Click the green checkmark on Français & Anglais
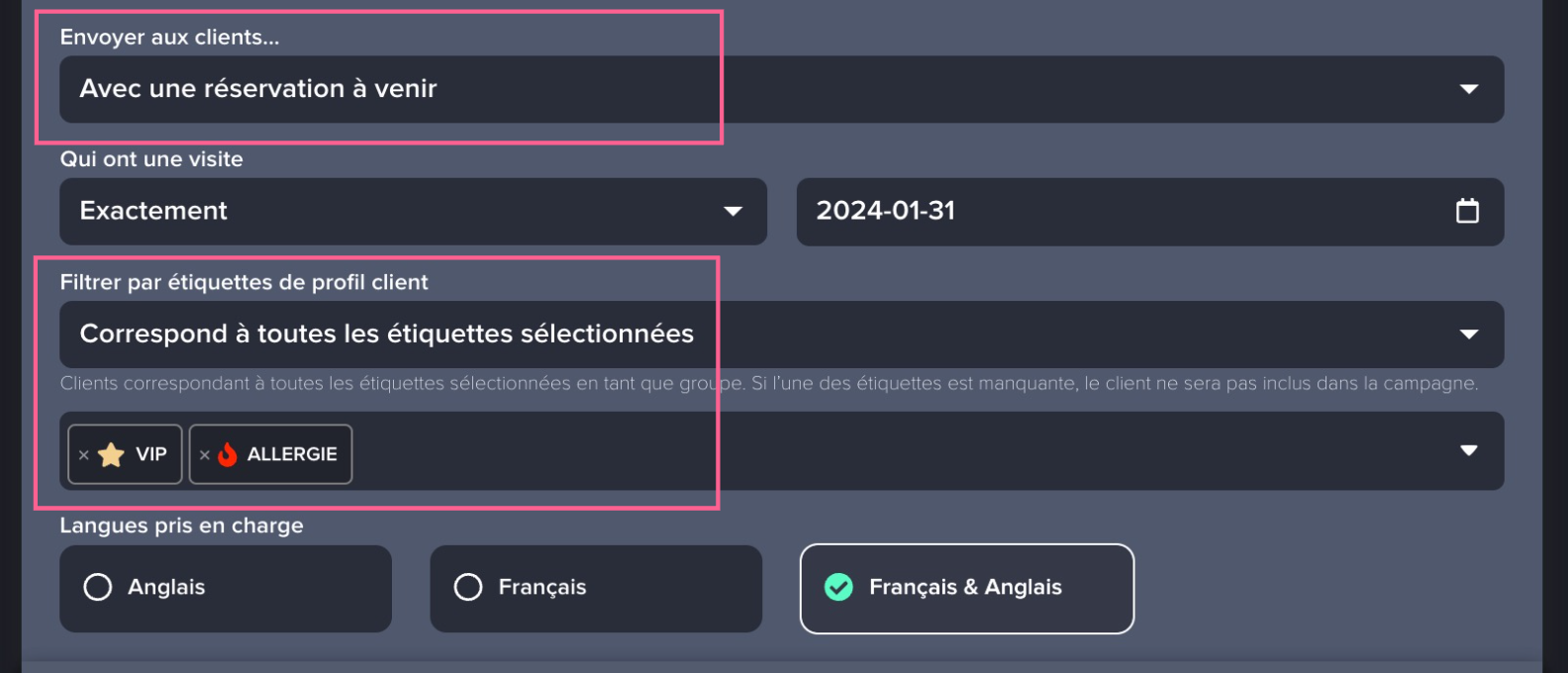The width and height of the screenshot is (1568, 673). click(838, 588)
